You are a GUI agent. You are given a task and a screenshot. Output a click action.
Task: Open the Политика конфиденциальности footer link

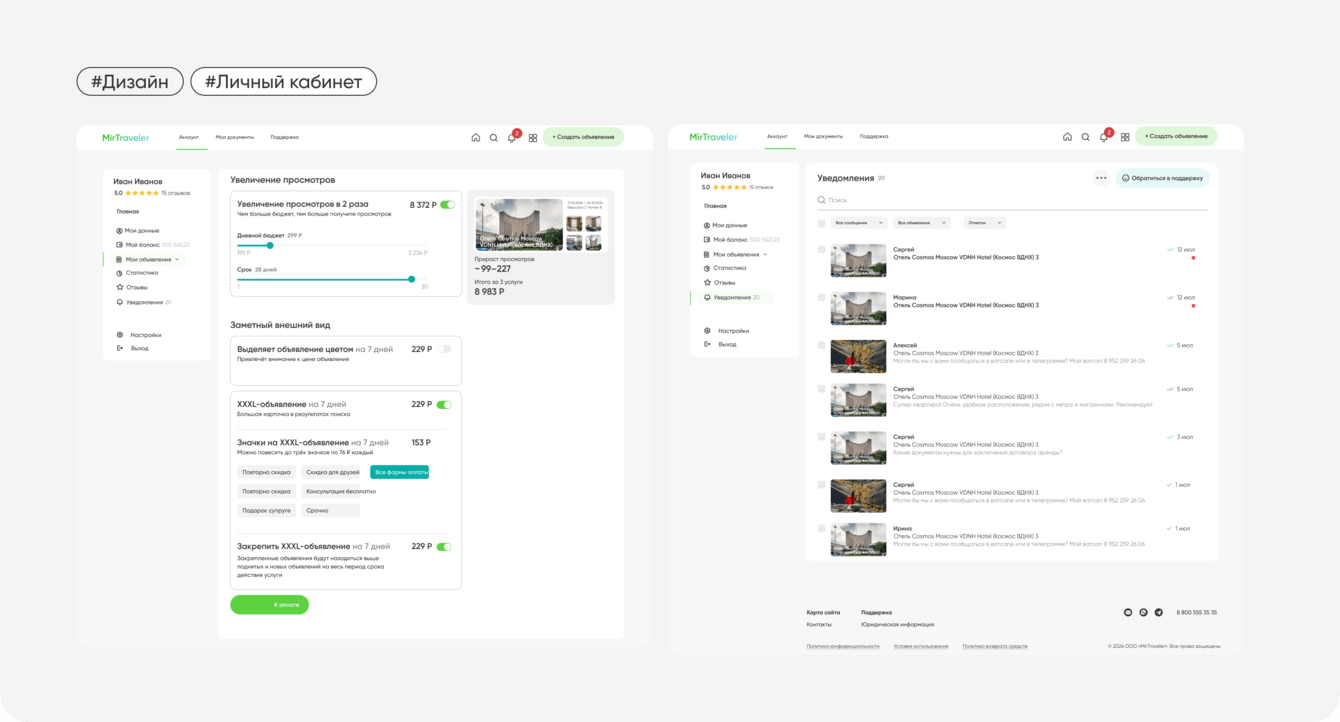(843, 646)
